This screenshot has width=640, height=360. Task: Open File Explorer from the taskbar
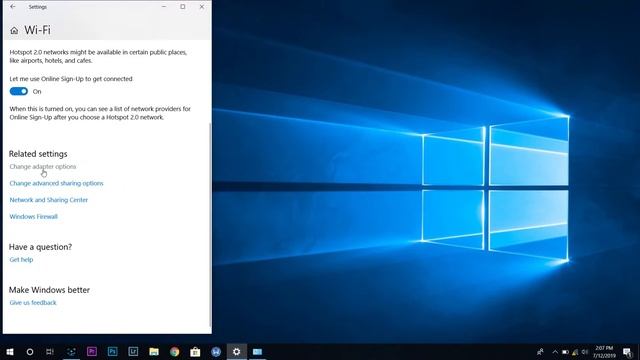coord(154,351)
